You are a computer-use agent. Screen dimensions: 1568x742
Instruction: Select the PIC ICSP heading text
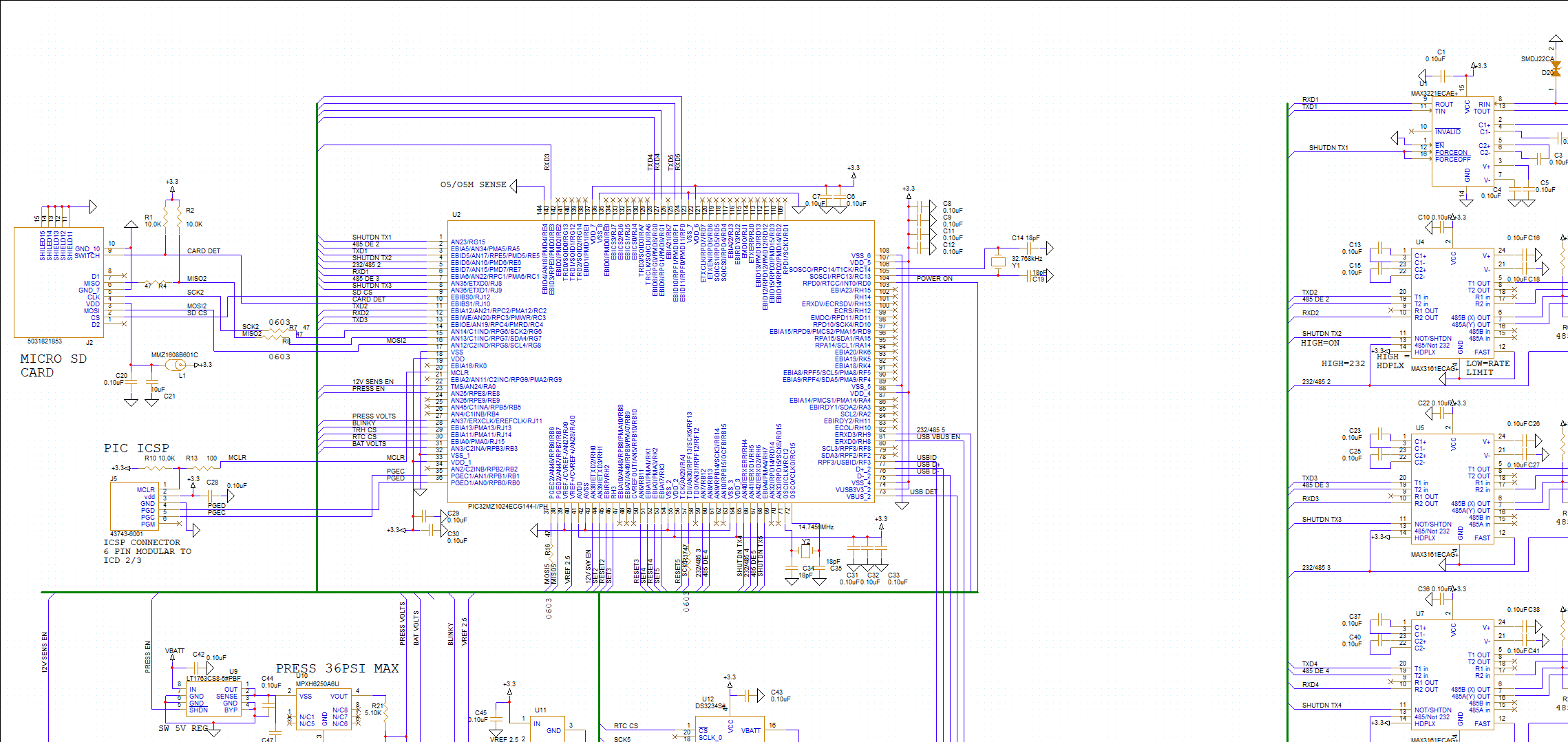tap(136, 448)
